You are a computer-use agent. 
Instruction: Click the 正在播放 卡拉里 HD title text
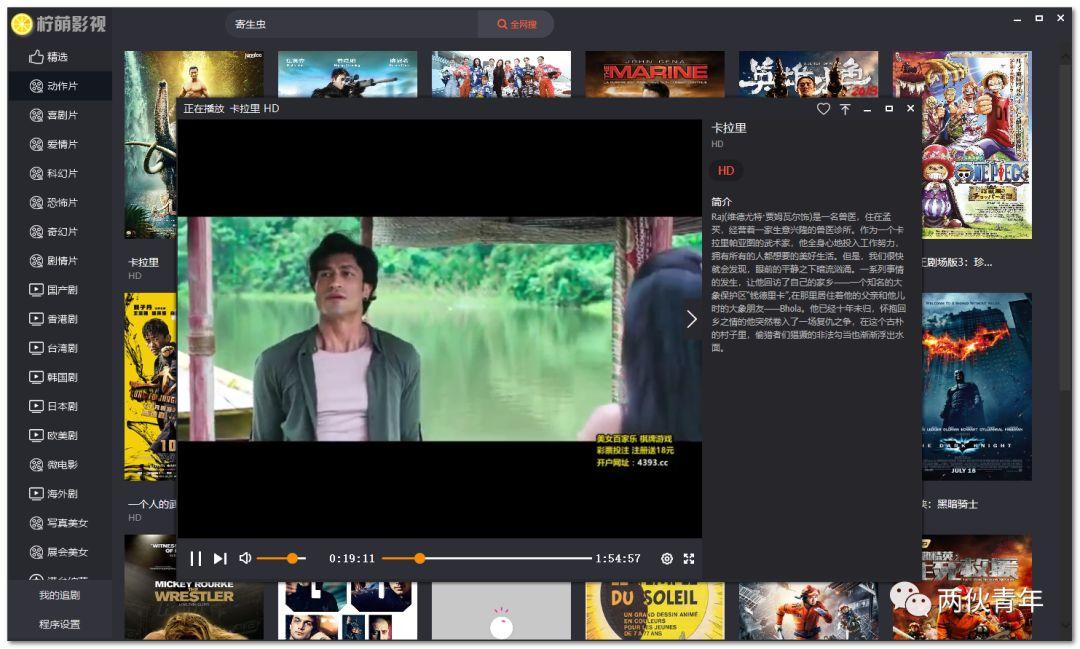[231, 108]
